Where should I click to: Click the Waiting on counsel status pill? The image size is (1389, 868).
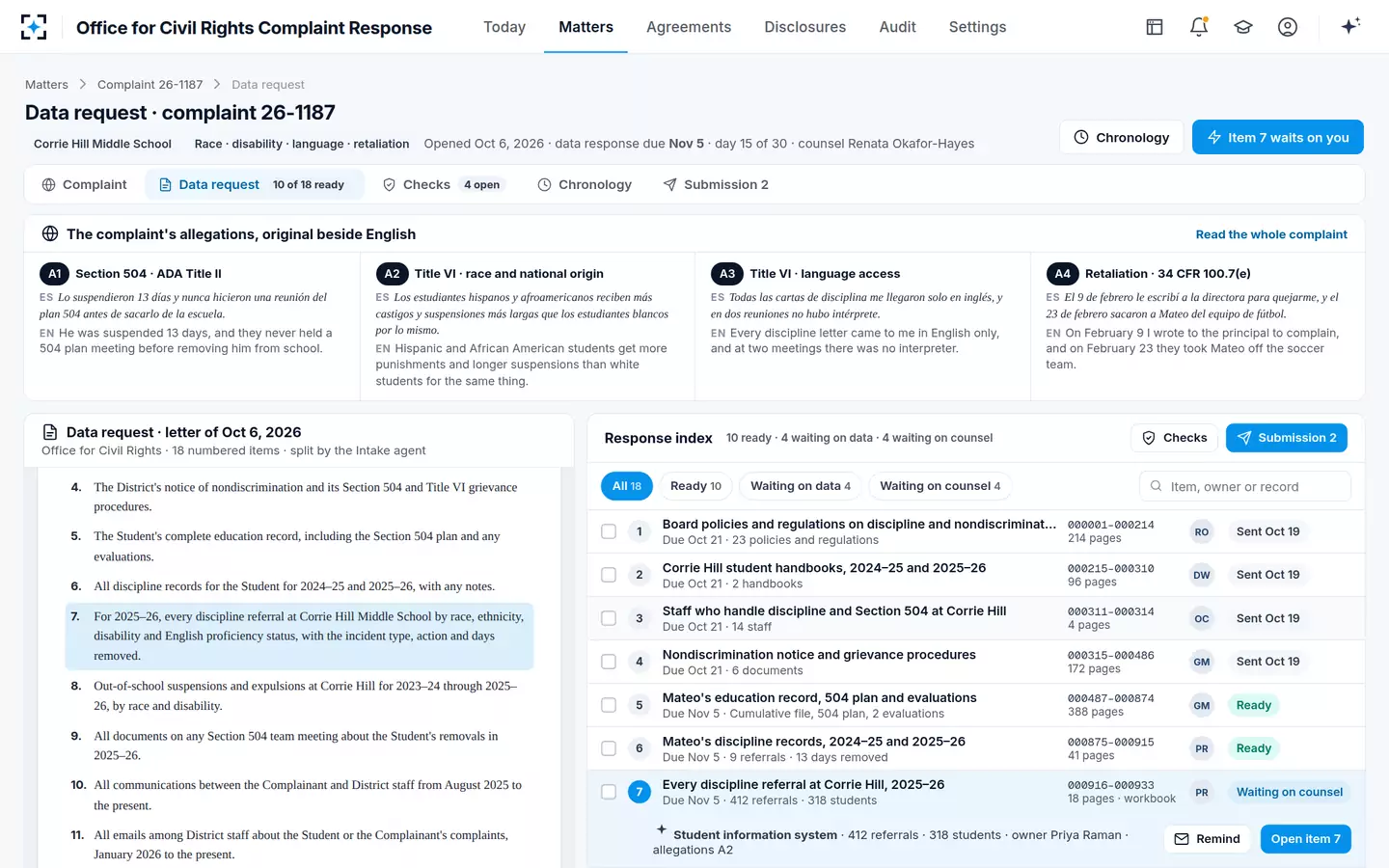pyautogui.click(x=1290, y=792)
